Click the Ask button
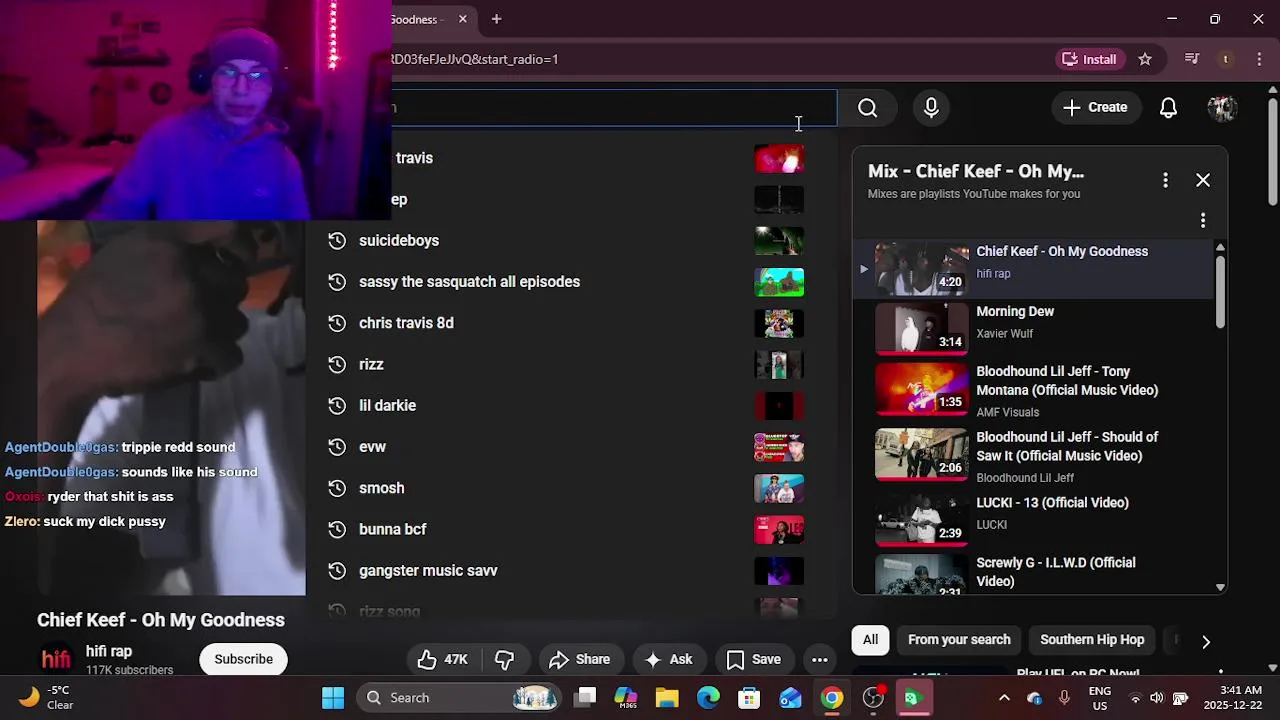 point(669,659)
